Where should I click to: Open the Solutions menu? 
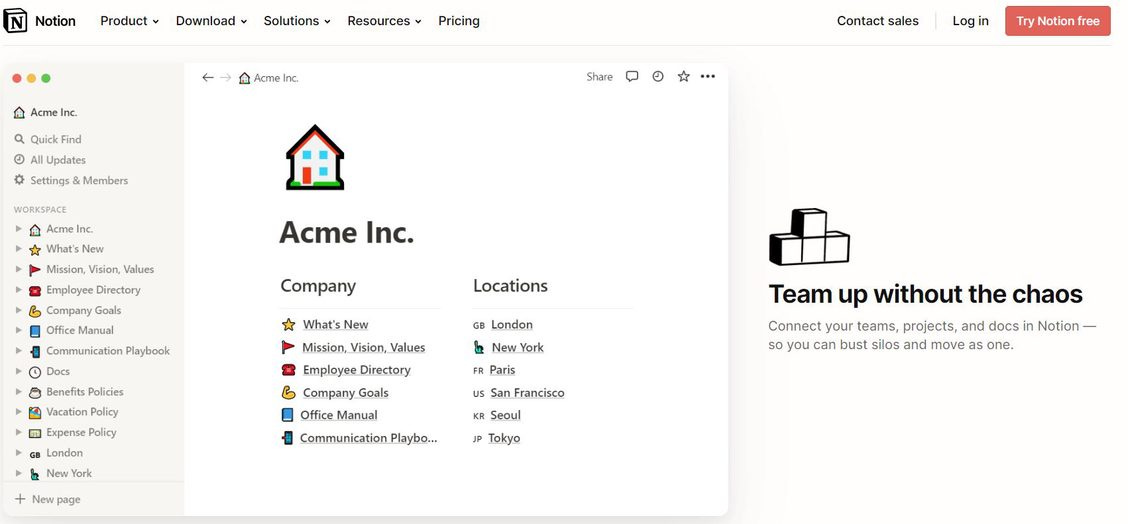pos(297,21)
